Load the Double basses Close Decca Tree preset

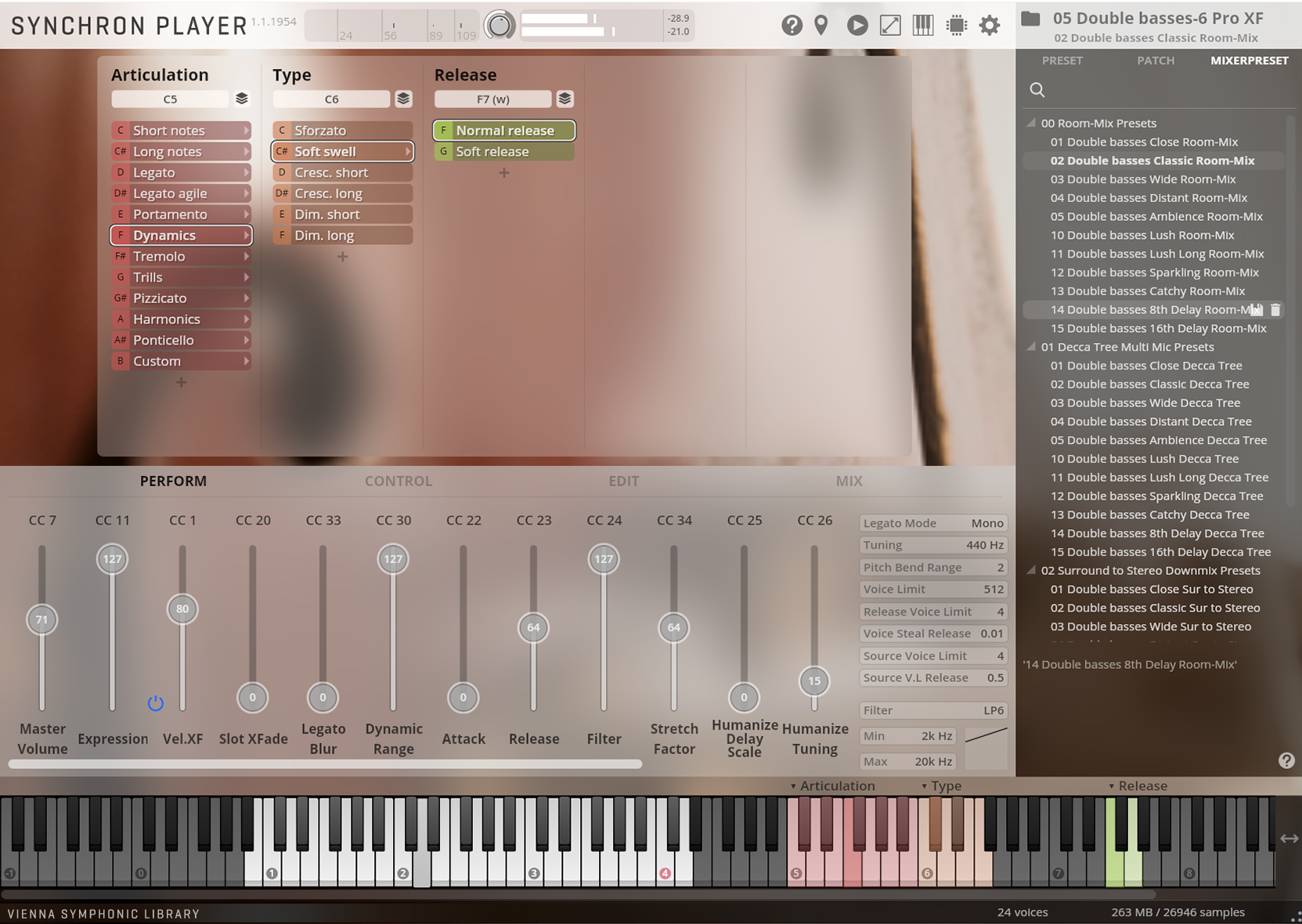(x=1145, y=365)
